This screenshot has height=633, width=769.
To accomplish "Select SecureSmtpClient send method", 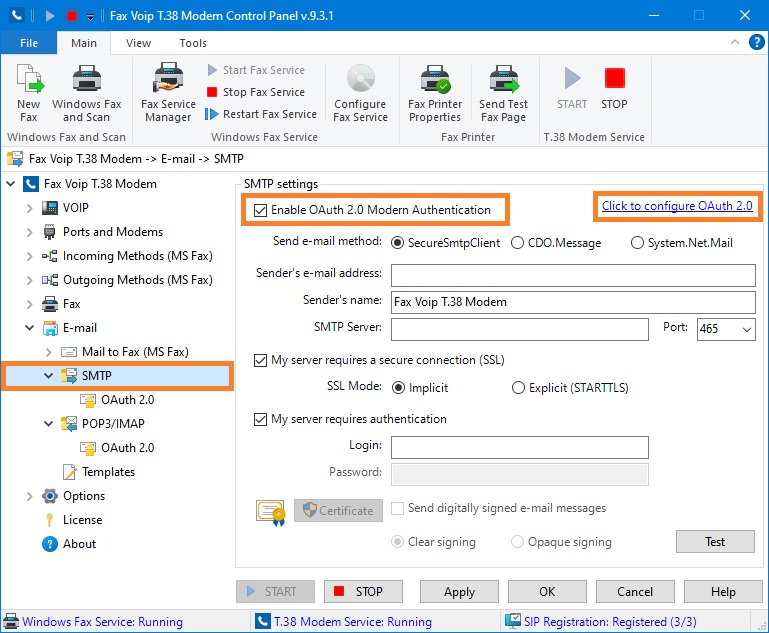I will pos(397,243).
